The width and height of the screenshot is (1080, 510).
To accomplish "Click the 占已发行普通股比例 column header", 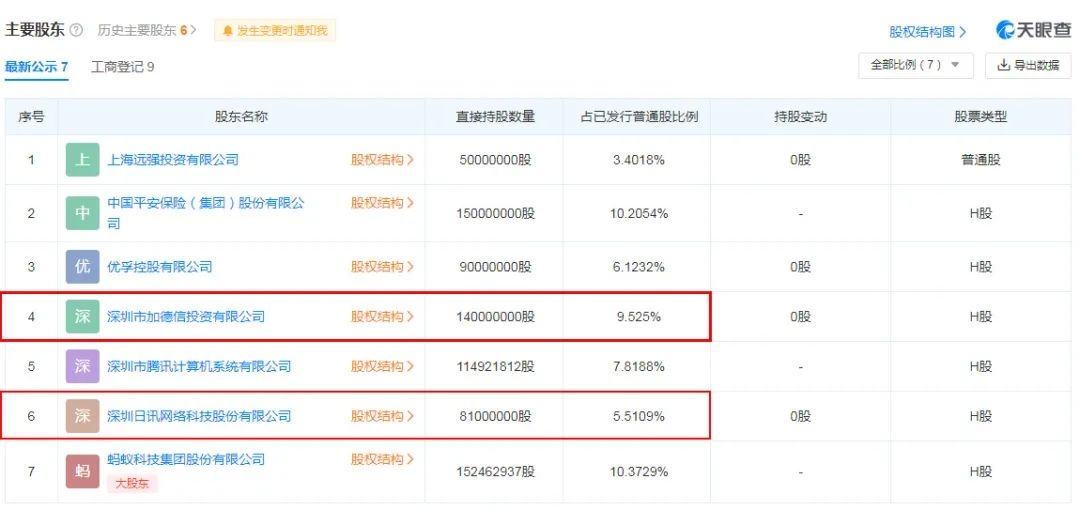I will [638, 116].
